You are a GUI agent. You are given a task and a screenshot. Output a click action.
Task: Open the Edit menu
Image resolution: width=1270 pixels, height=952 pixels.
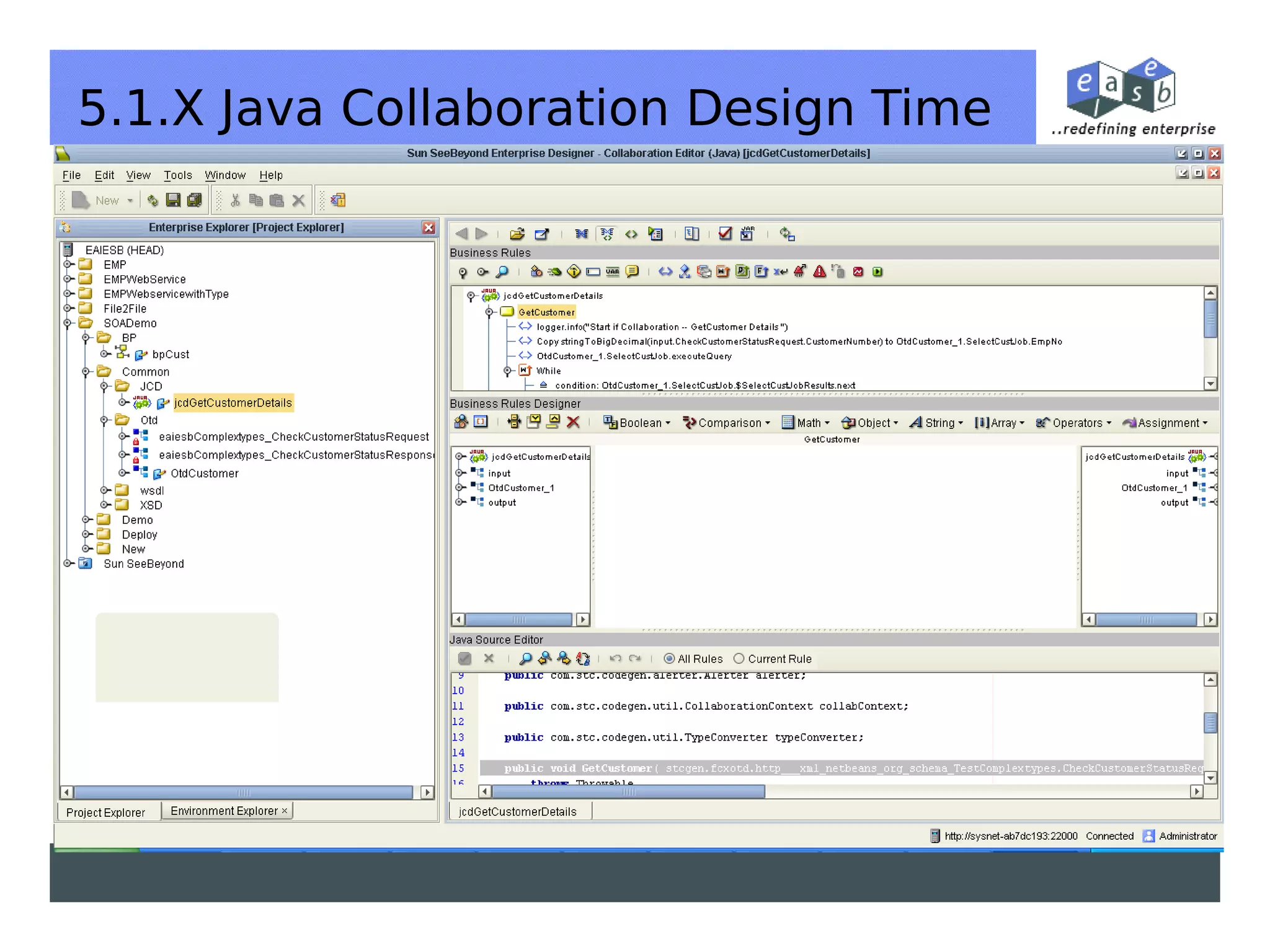pyautogui.click(x=104, y=175)
